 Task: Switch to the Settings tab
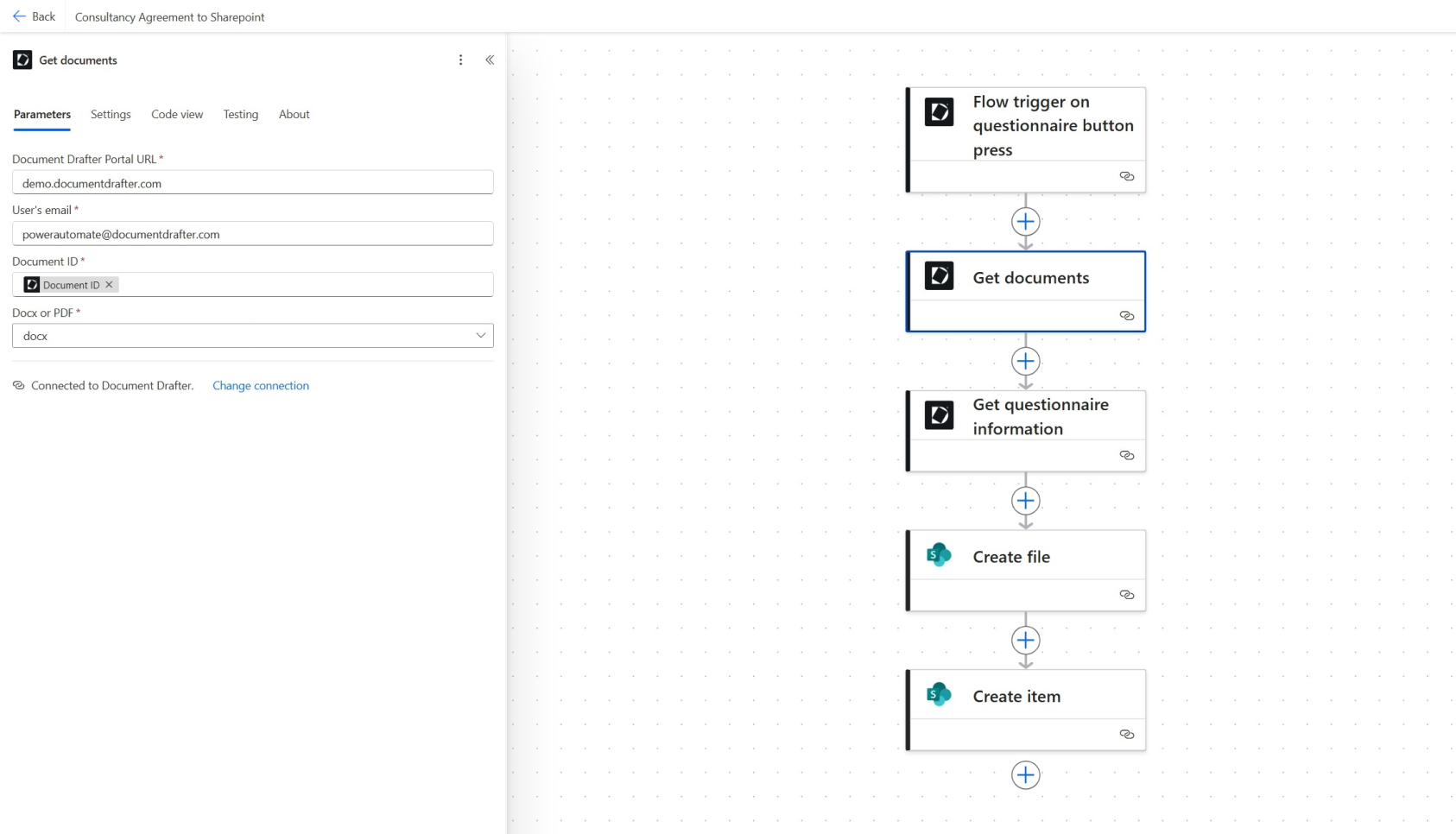(111, 114)
